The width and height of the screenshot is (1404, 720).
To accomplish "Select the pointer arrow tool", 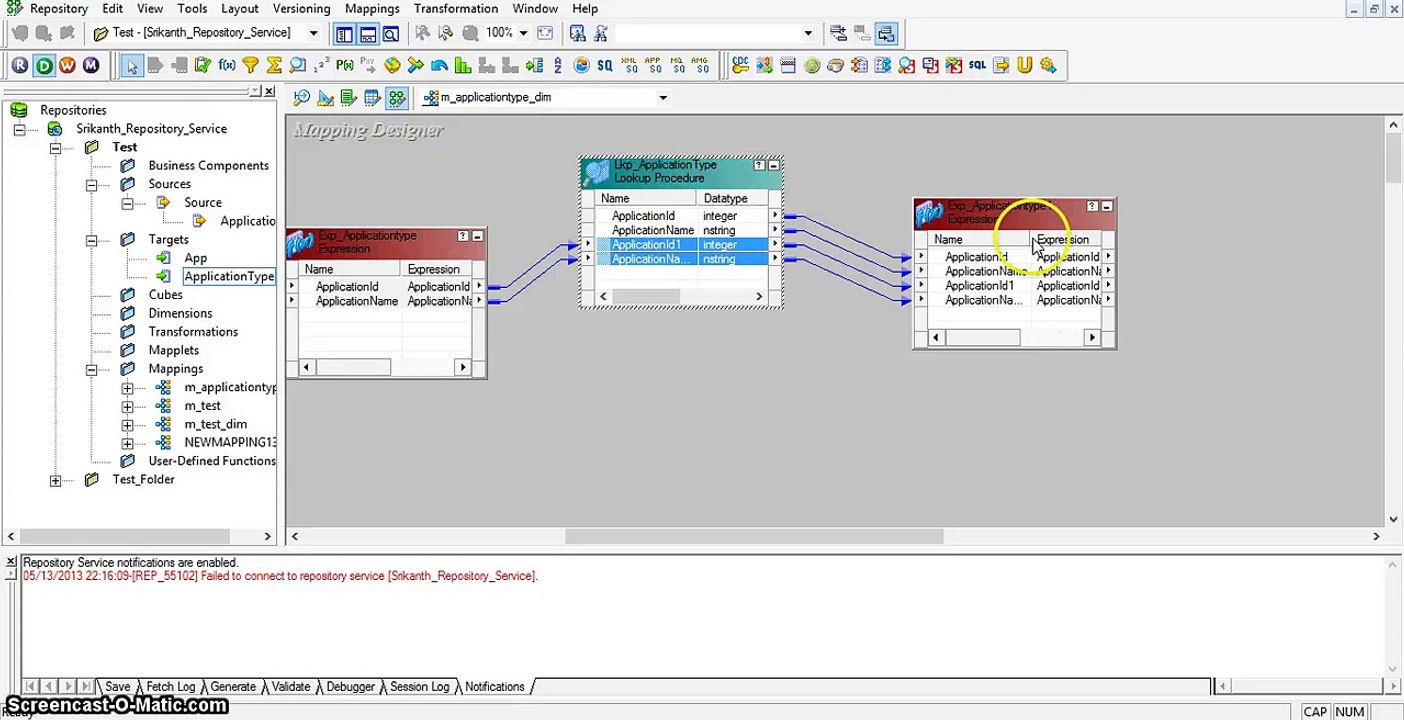I will click(131, 66).
